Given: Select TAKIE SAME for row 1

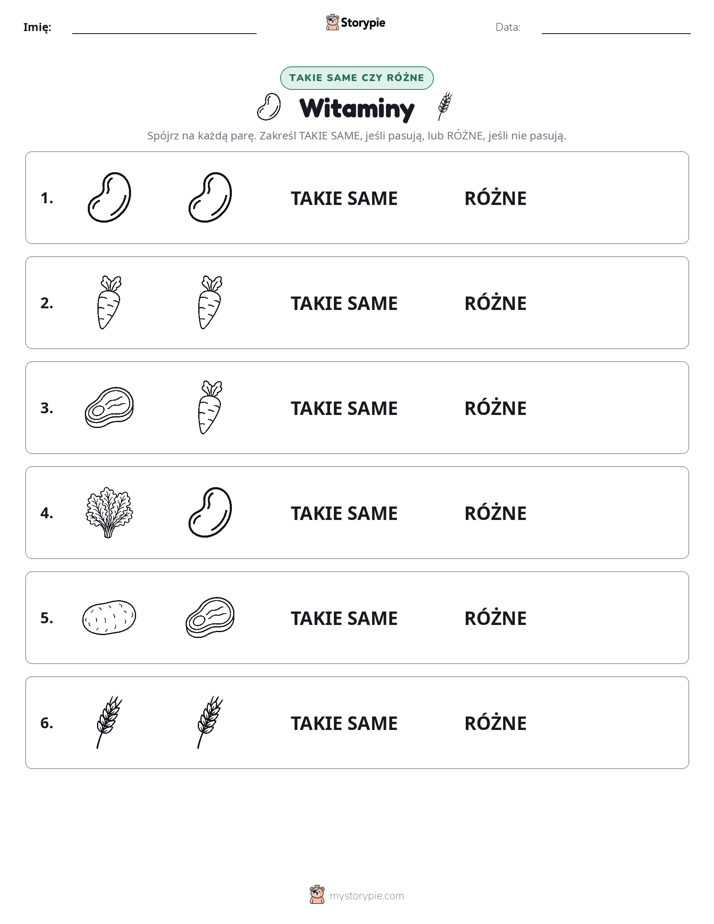Looking at the screenshot, I should click(x=344, y=198).
